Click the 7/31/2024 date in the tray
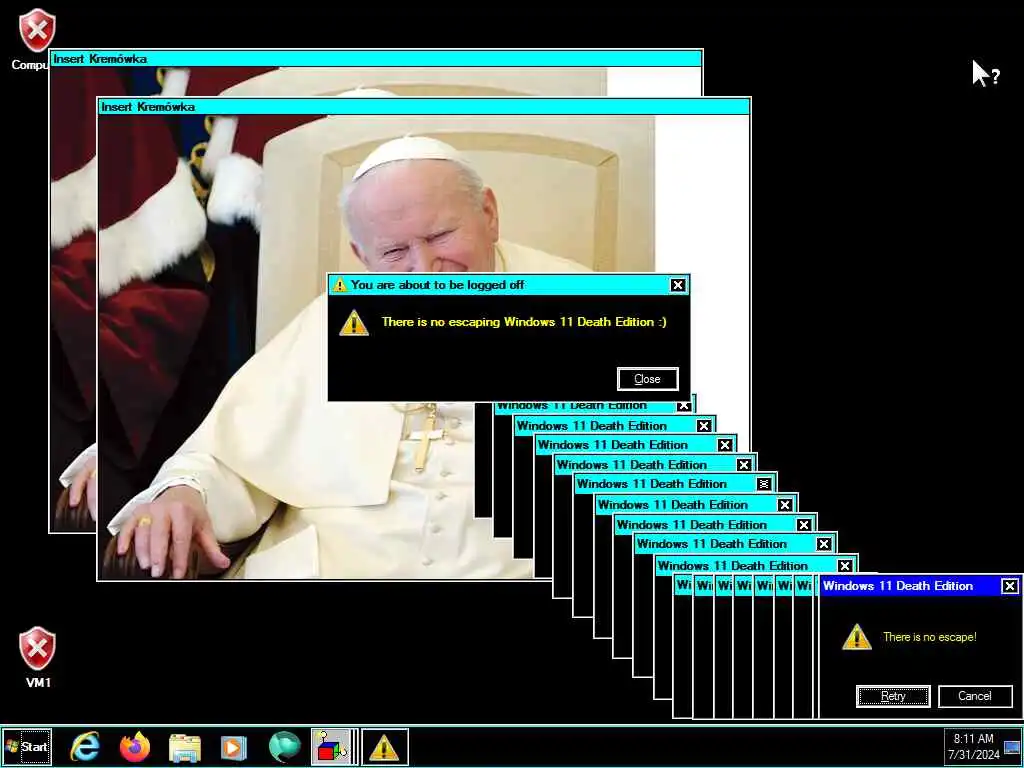Screen dimensions: 1024x768 click(974, 755)
